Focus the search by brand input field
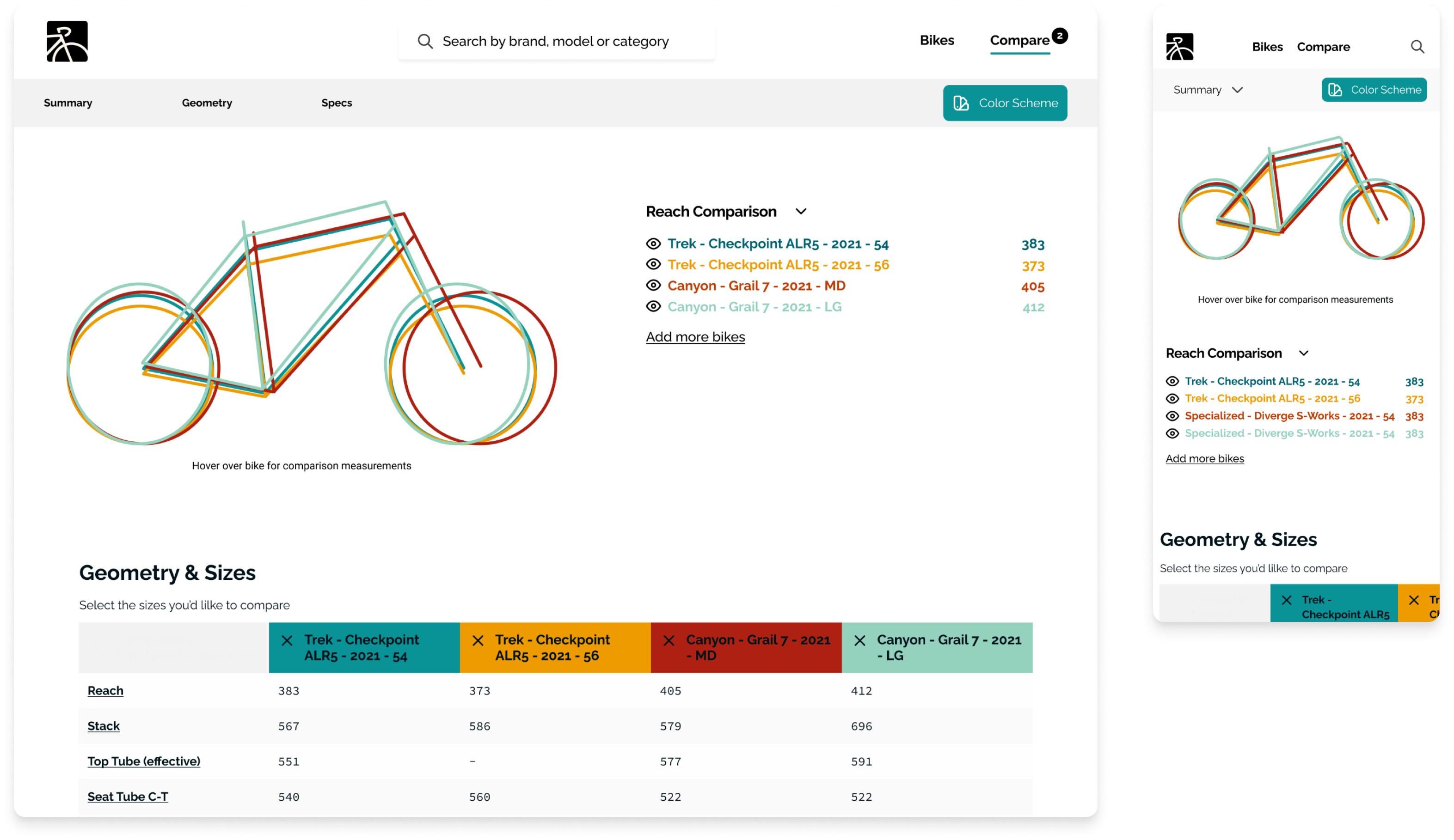Viewport: 1454px width, 840px height. point(557,41)
